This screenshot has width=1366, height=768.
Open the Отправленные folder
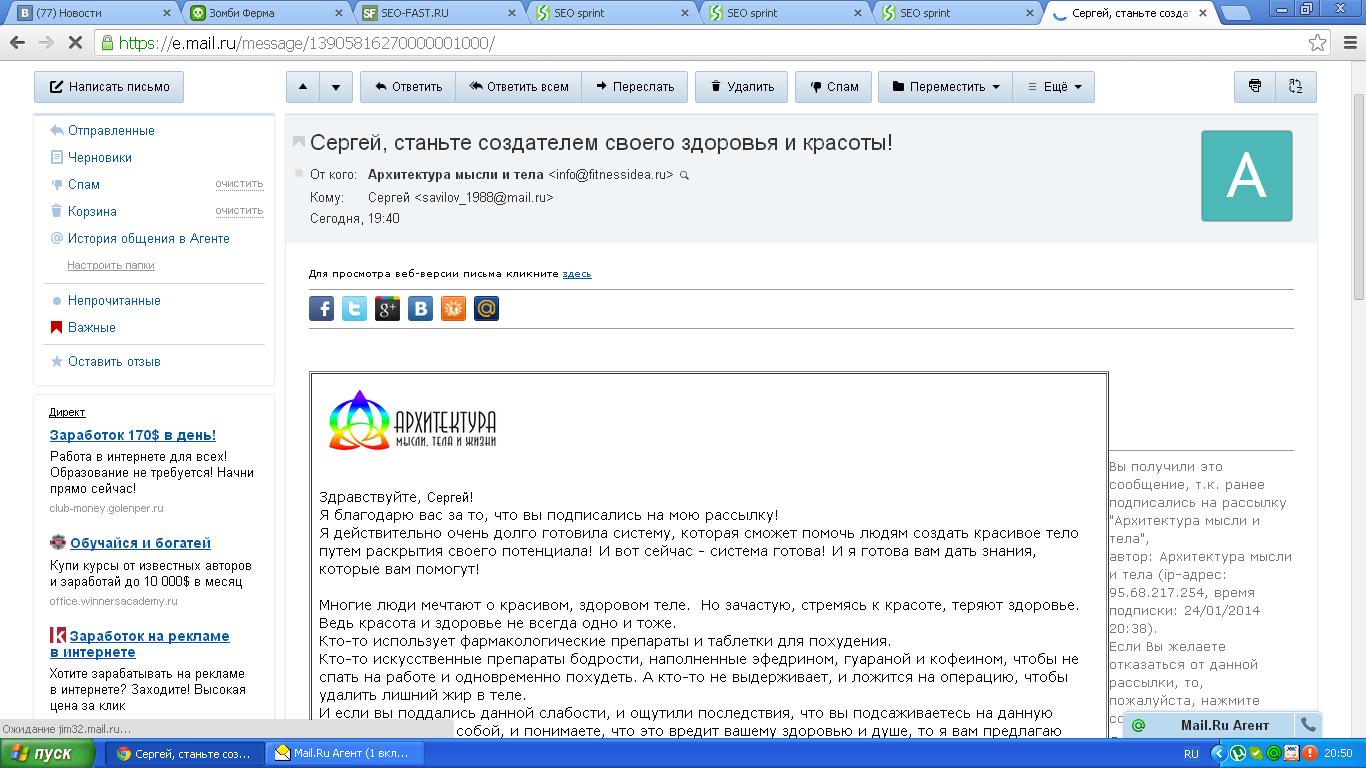(111, 131)
